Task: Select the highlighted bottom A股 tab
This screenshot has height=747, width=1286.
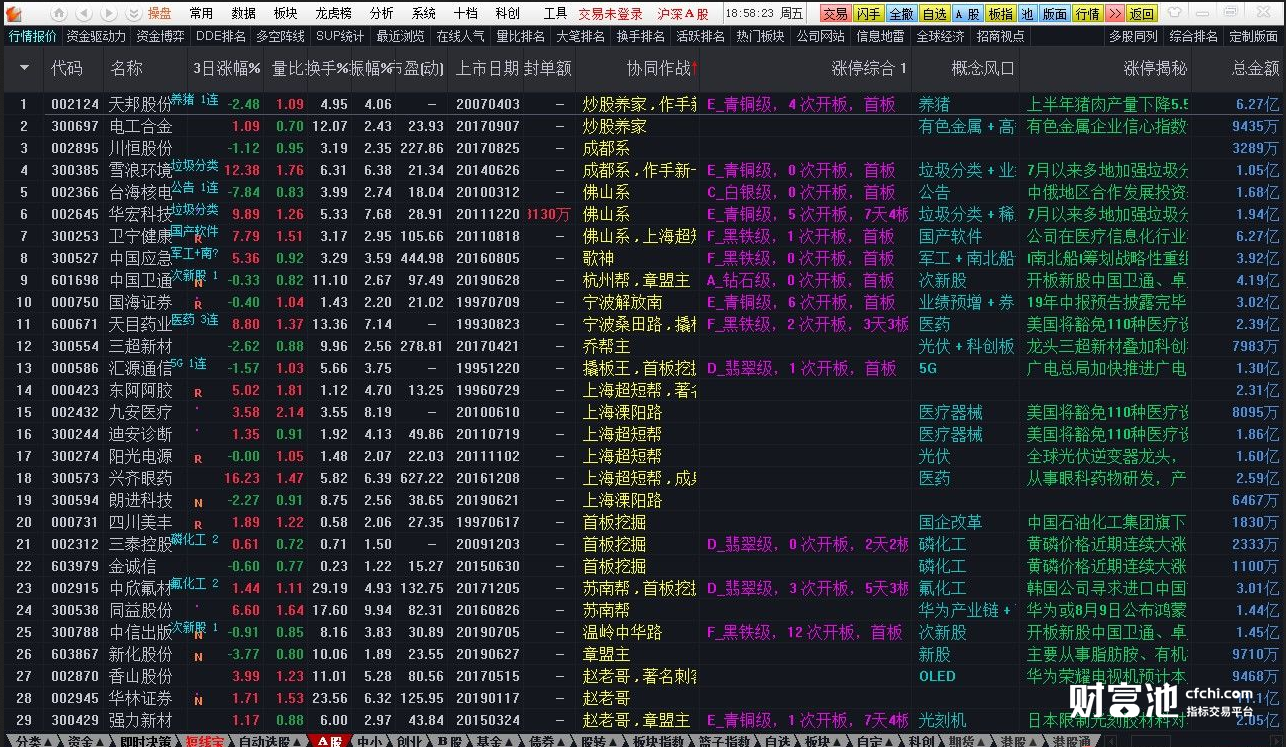Action: [x=330, y=741]
